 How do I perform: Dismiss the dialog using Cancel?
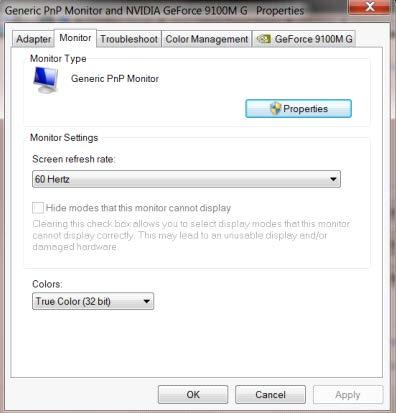(270, 395)
